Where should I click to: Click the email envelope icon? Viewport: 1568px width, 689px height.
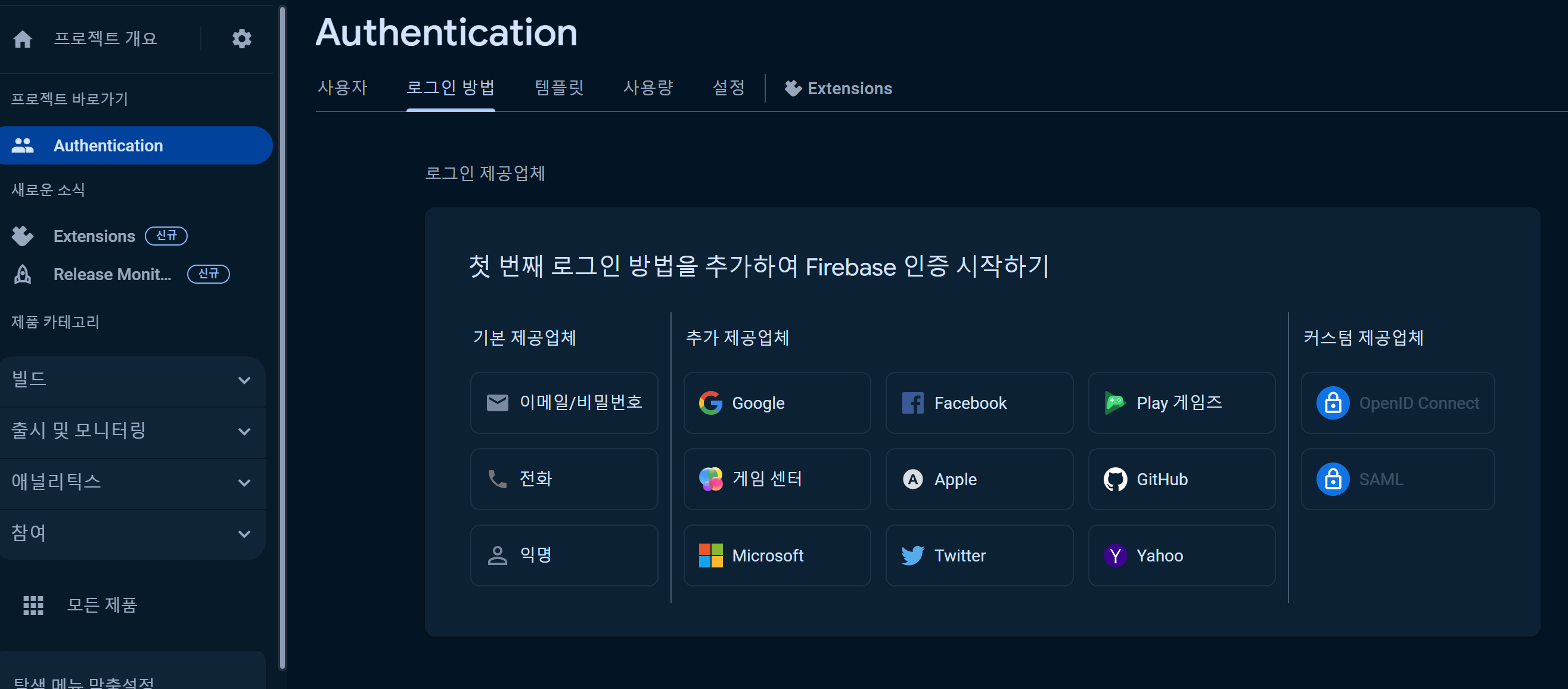coord(497,403)
